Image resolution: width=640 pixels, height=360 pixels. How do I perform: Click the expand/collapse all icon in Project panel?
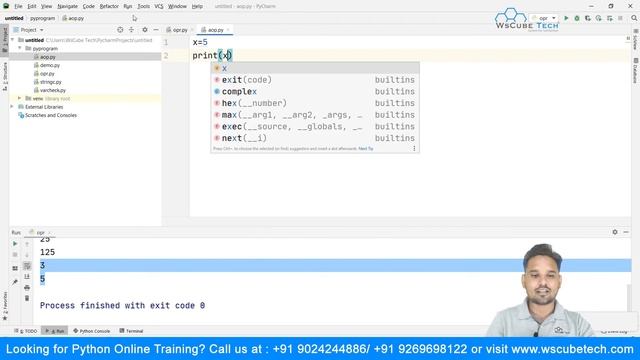[x=131, y=30]
